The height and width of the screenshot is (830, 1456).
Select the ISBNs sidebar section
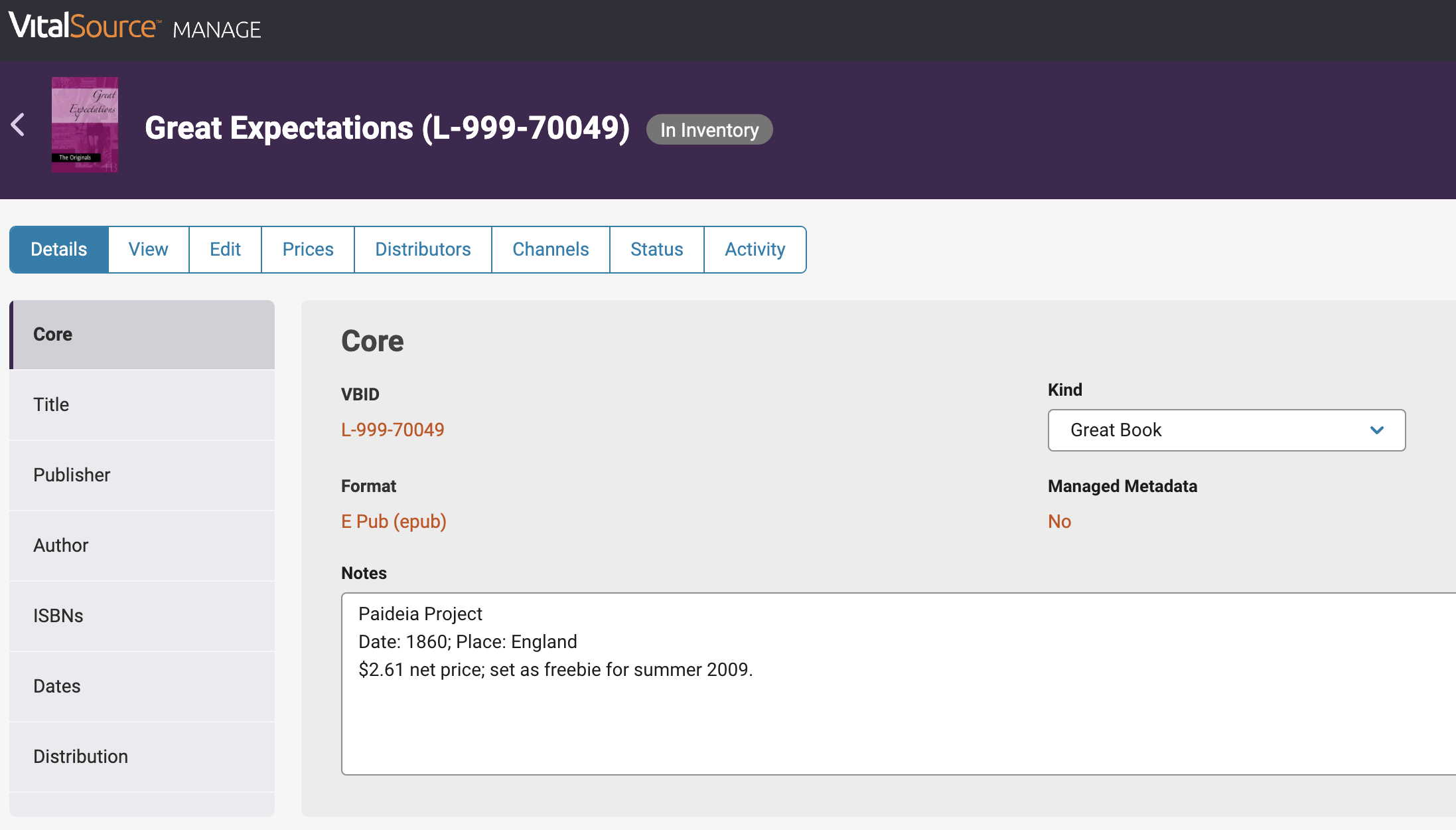coord(142,615)
